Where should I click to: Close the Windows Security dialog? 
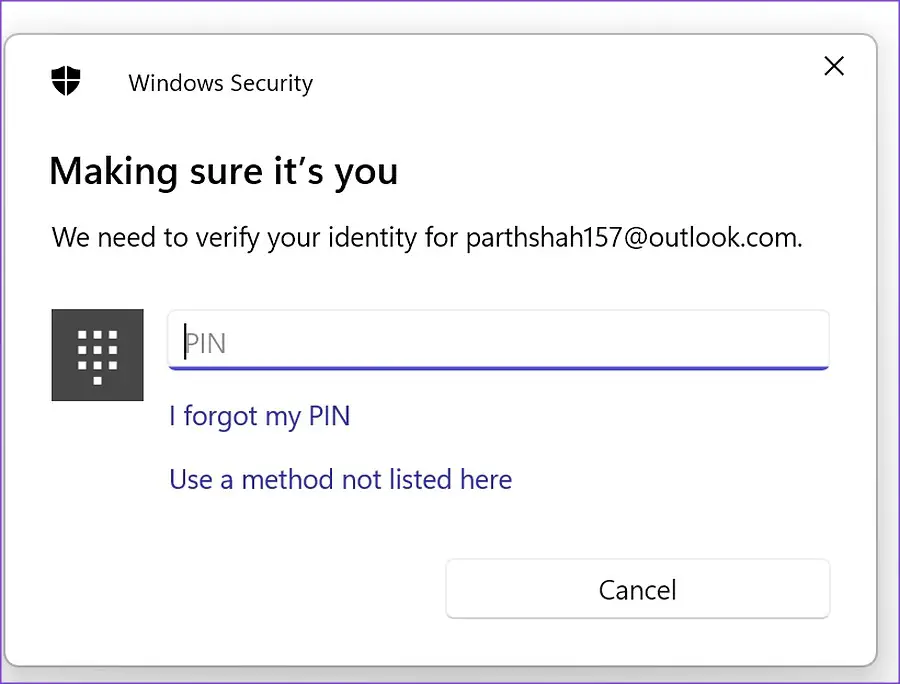point(833,67)
